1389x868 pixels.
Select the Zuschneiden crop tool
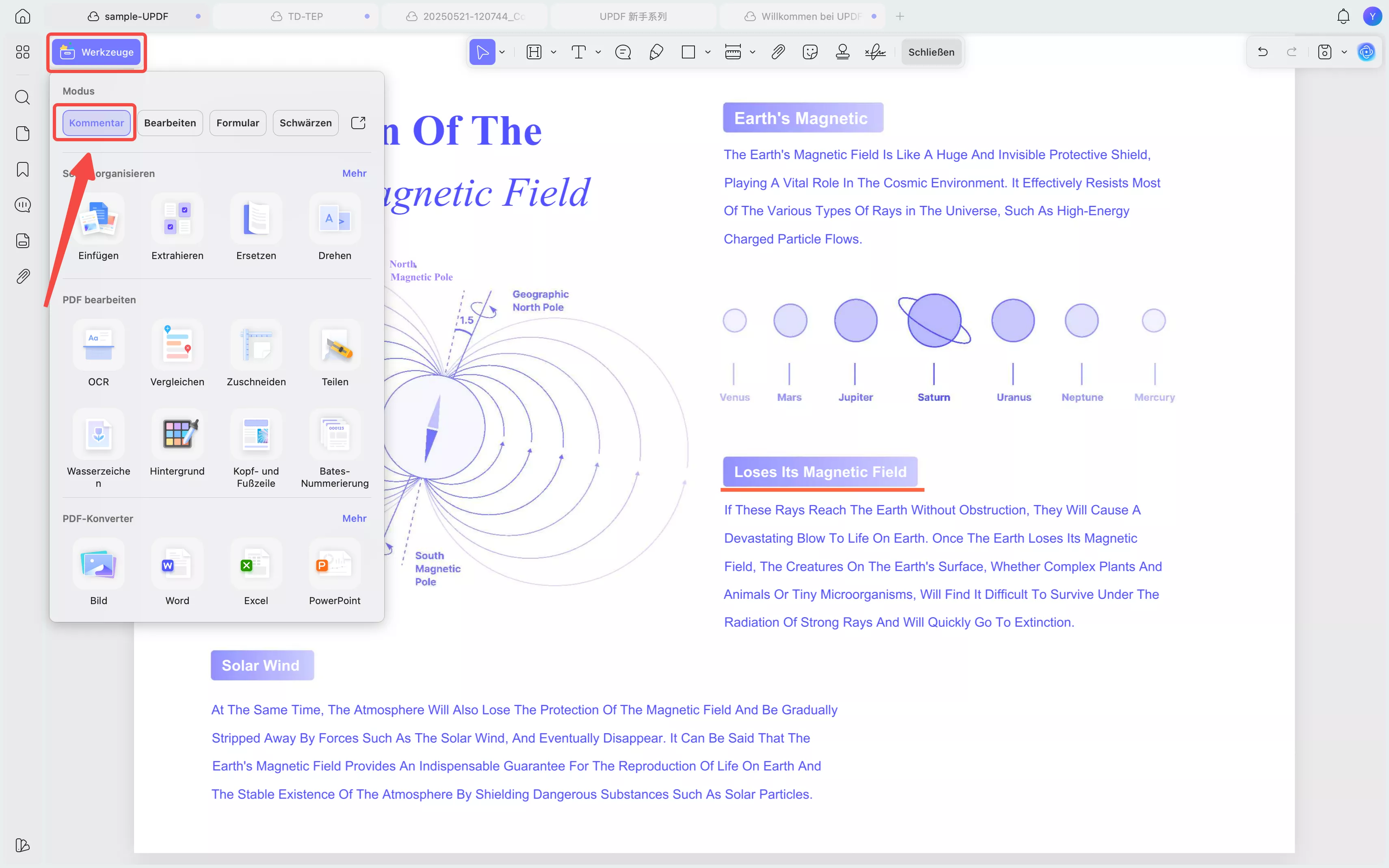256,345
